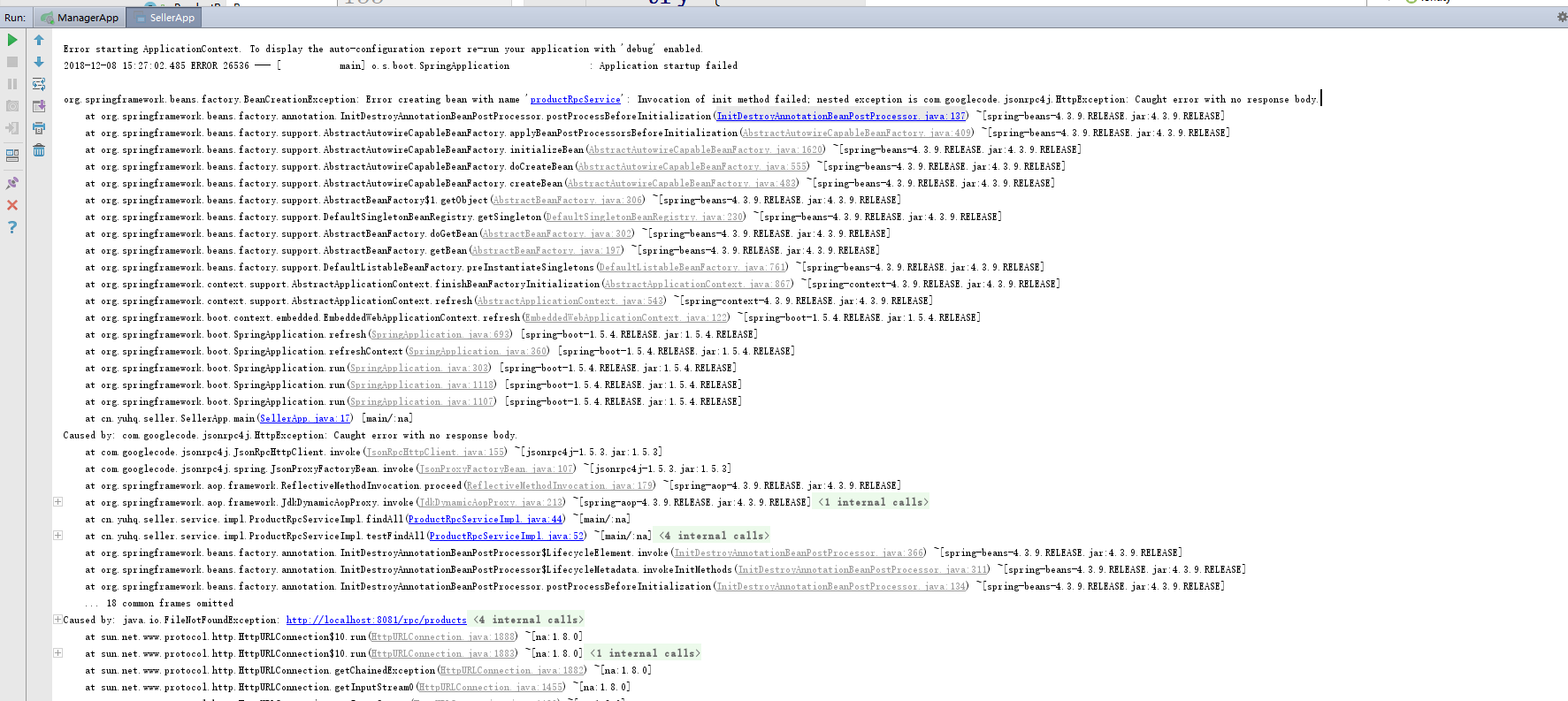Open the AbstractAutowireCapableBeanFactory.java:483 link

coord(682,184)
